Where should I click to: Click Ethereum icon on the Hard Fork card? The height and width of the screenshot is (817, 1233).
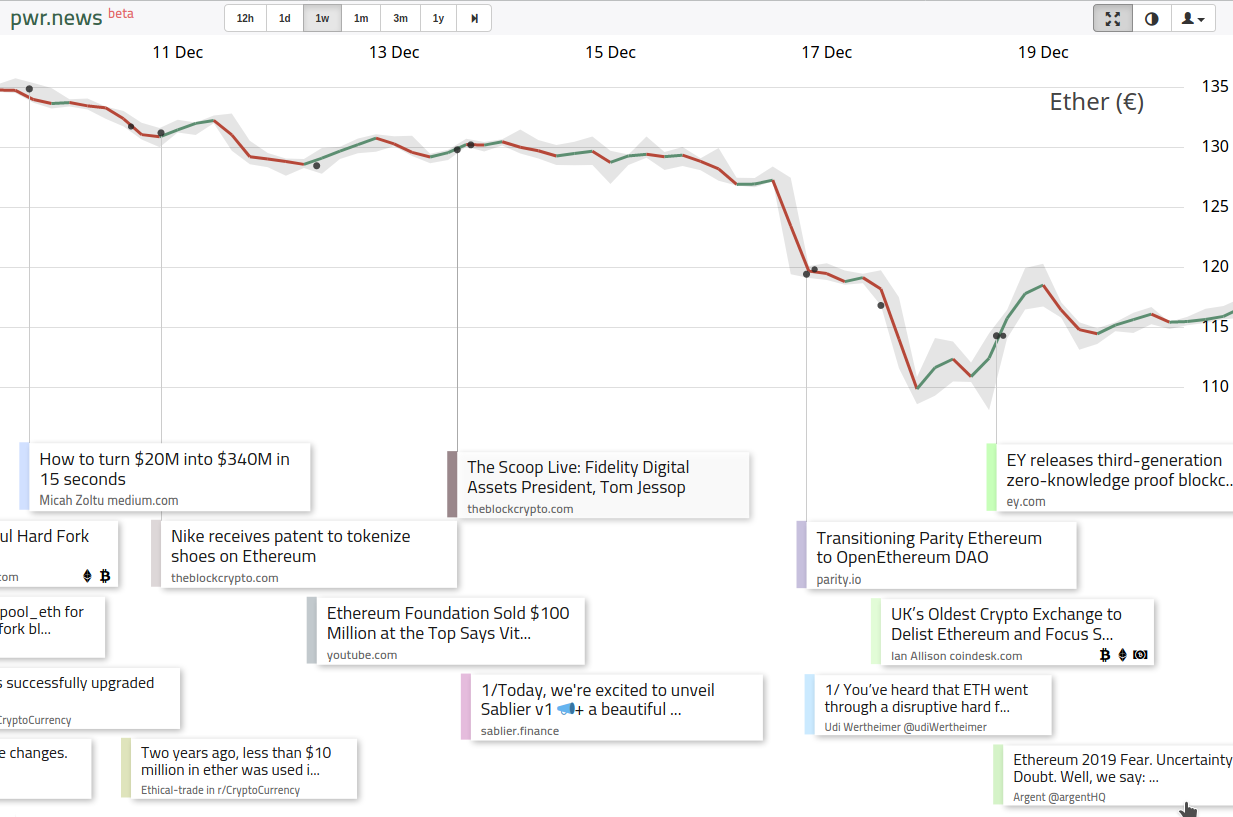point(87,576)
